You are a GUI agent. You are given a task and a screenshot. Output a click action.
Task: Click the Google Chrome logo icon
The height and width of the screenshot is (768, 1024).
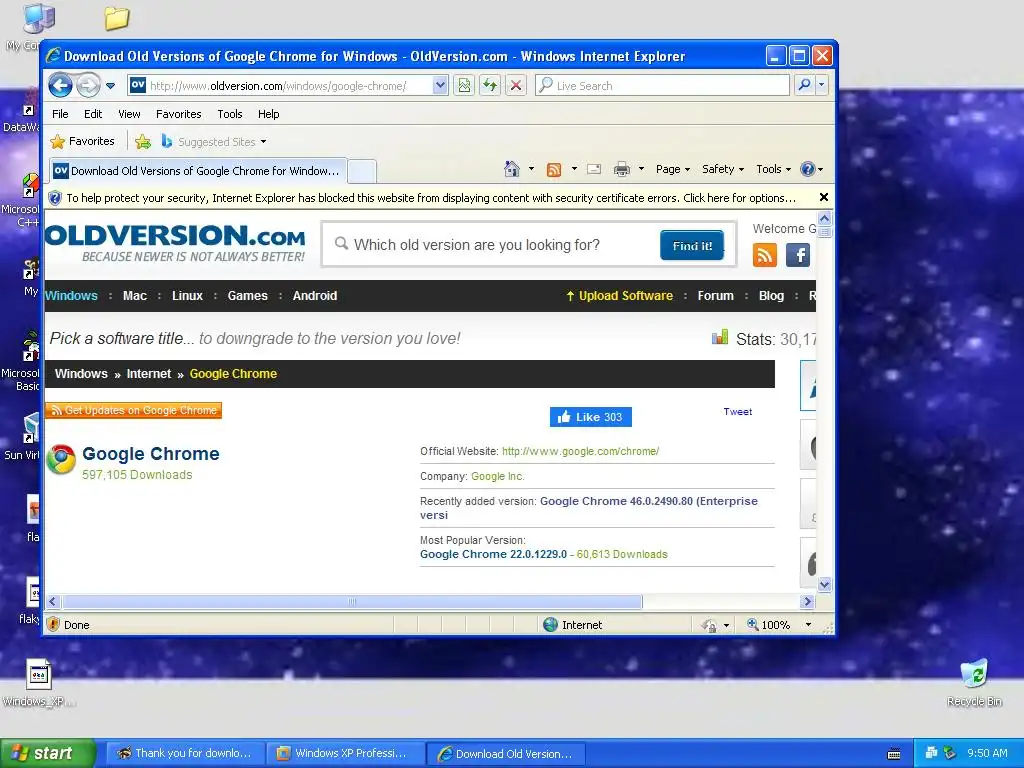[61, 460]
